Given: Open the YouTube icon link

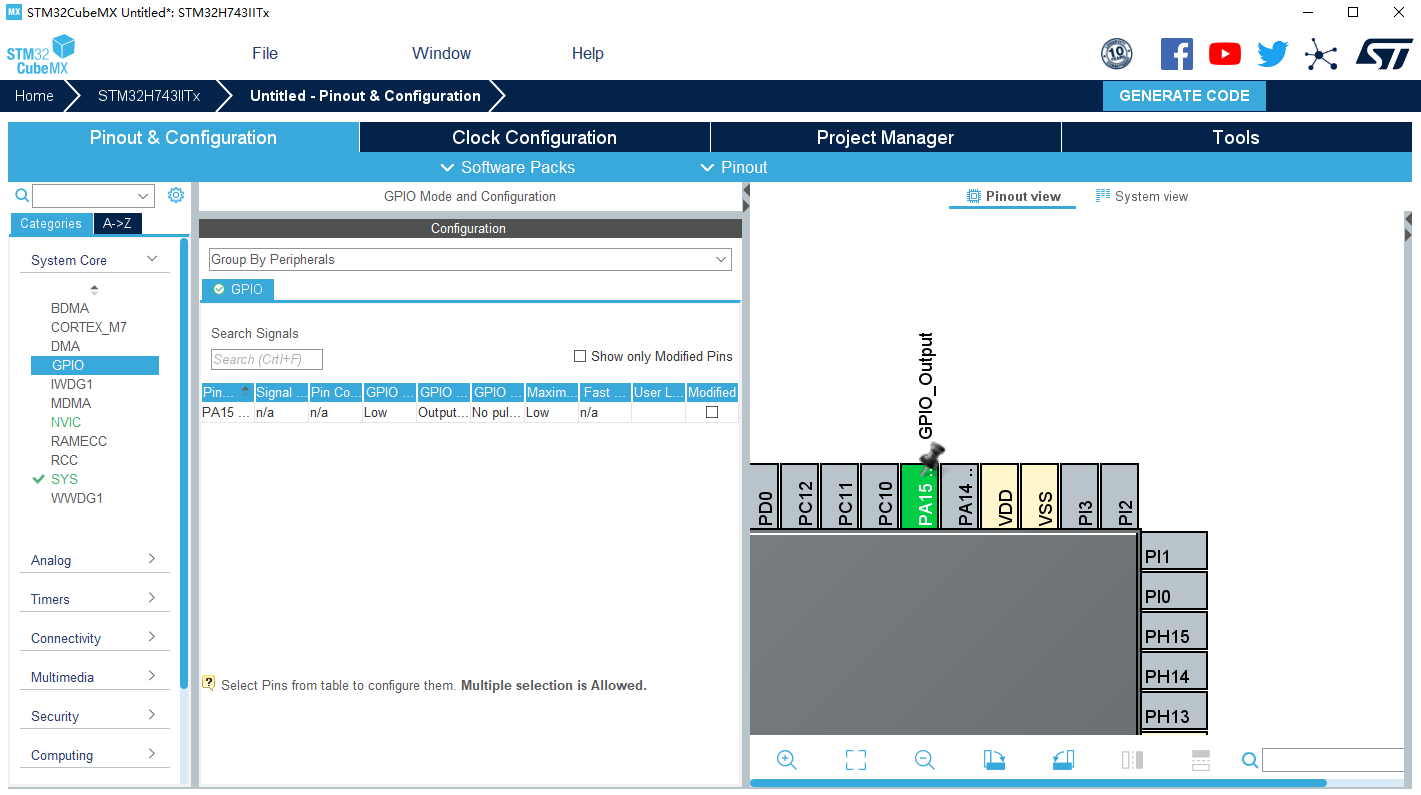Looking at the screenshot, I should pos(1225,54).
